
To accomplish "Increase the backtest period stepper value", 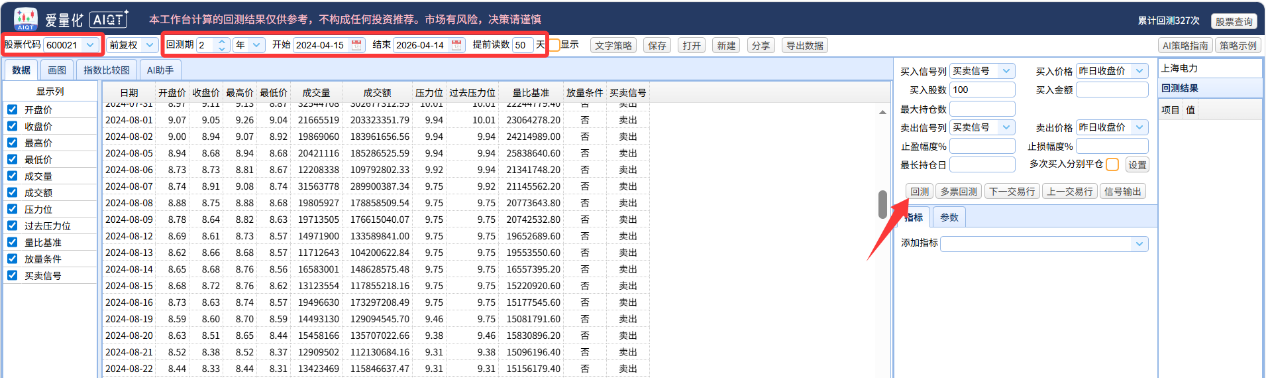I will pos(222,41).
